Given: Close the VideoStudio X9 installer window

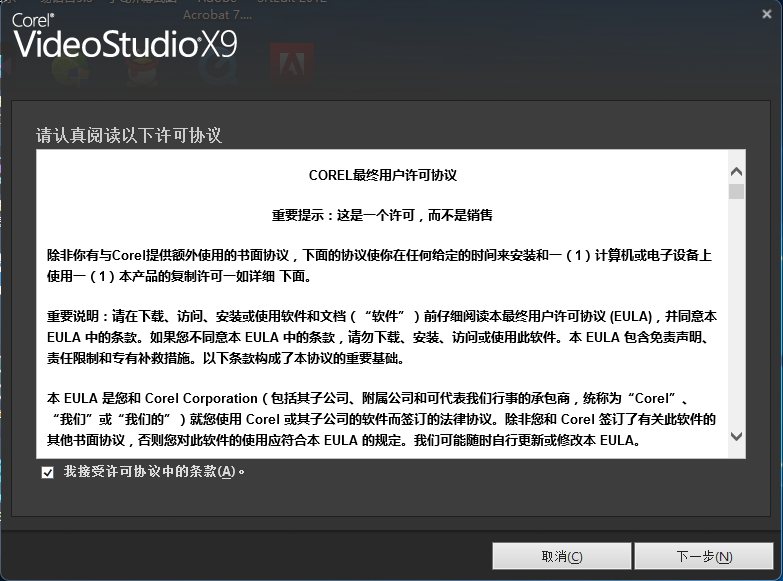Looking at the screenshot, I should (767, 14).
